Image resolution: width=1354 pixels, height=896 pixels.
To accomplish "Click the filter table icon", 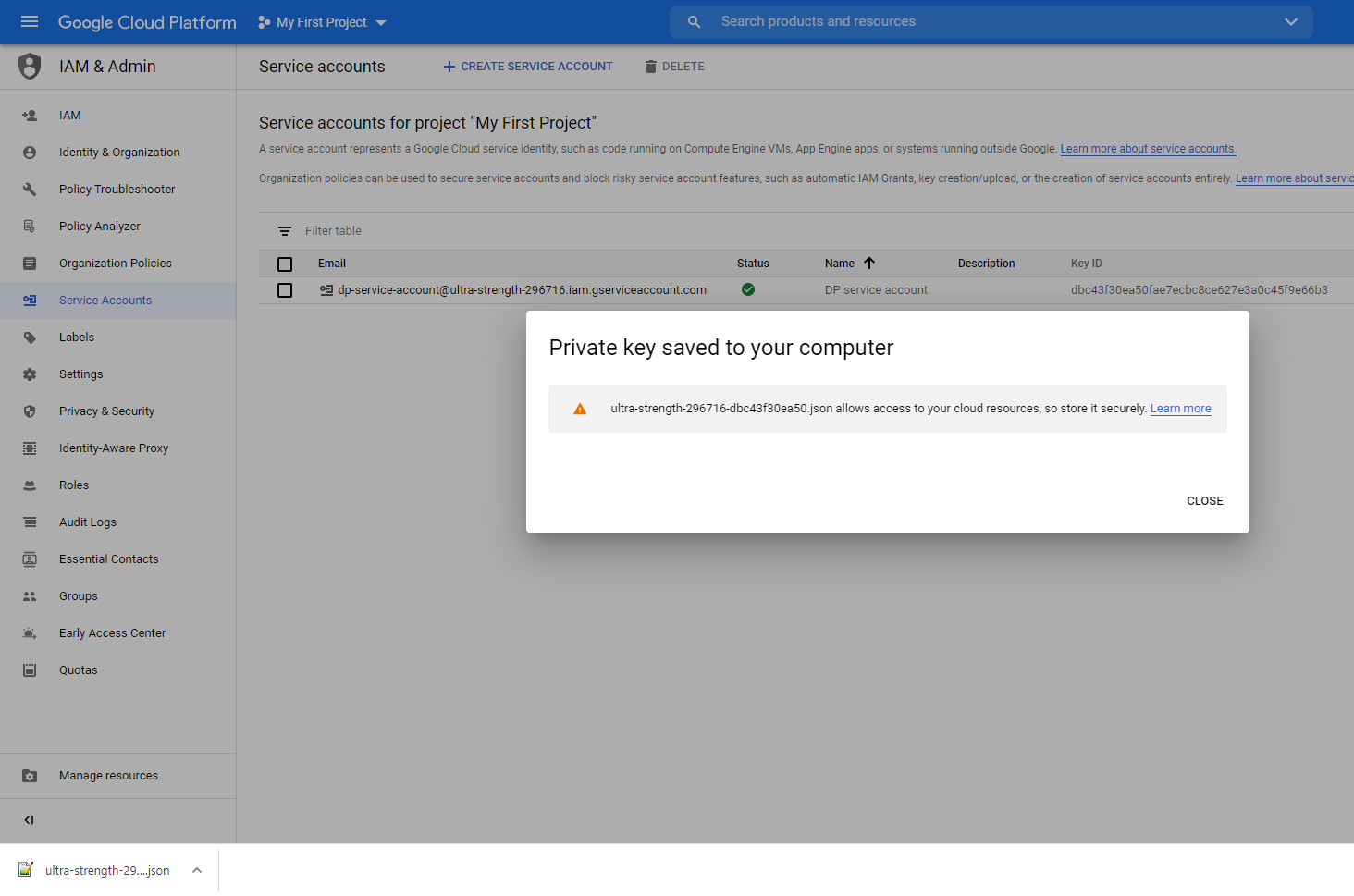I will click(x=285, y=231).
